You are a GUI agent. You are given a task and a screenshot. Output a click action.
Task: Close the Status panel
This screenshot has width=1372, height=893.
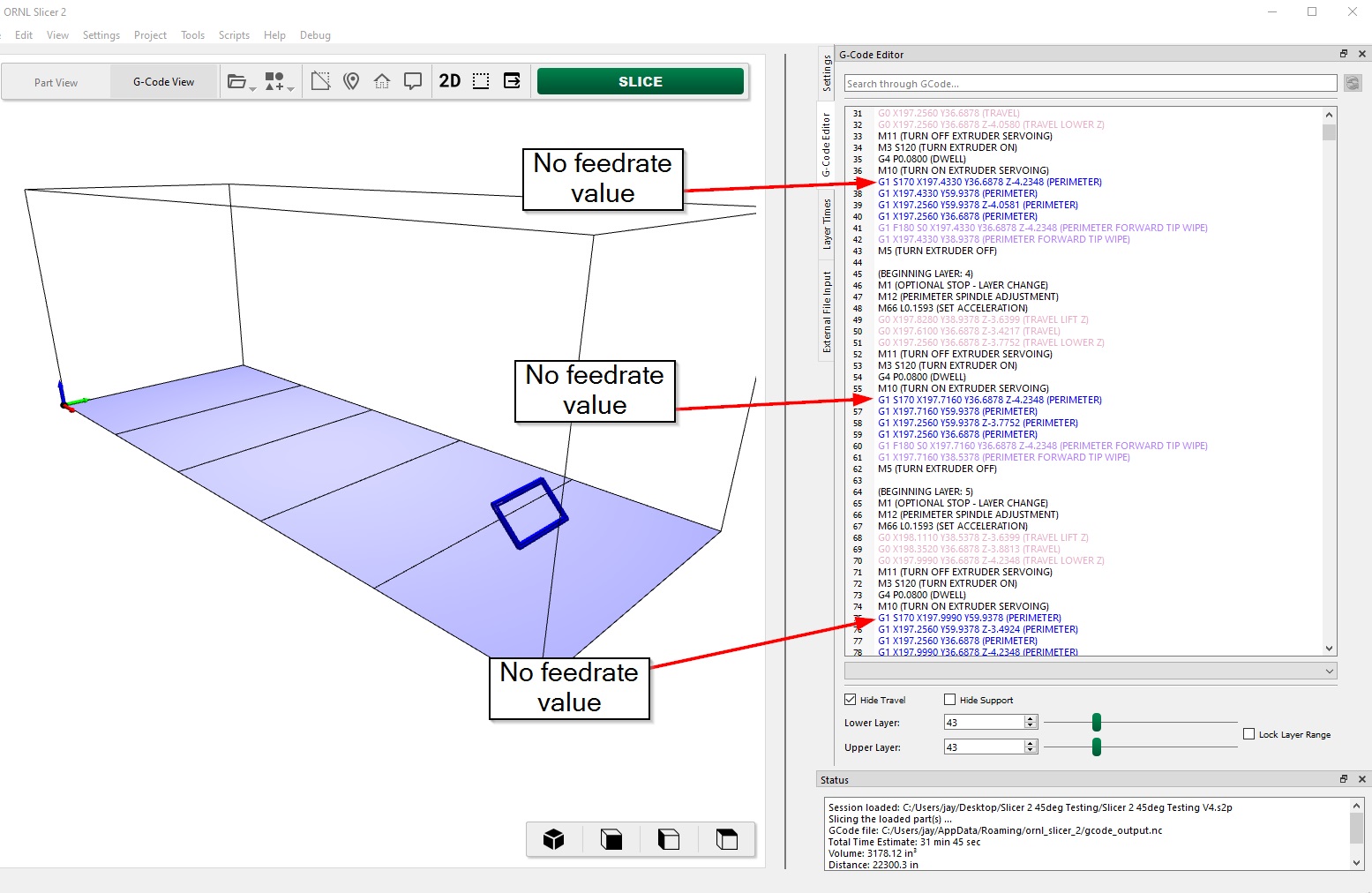pyautogui.click(x=1361, y=779)
